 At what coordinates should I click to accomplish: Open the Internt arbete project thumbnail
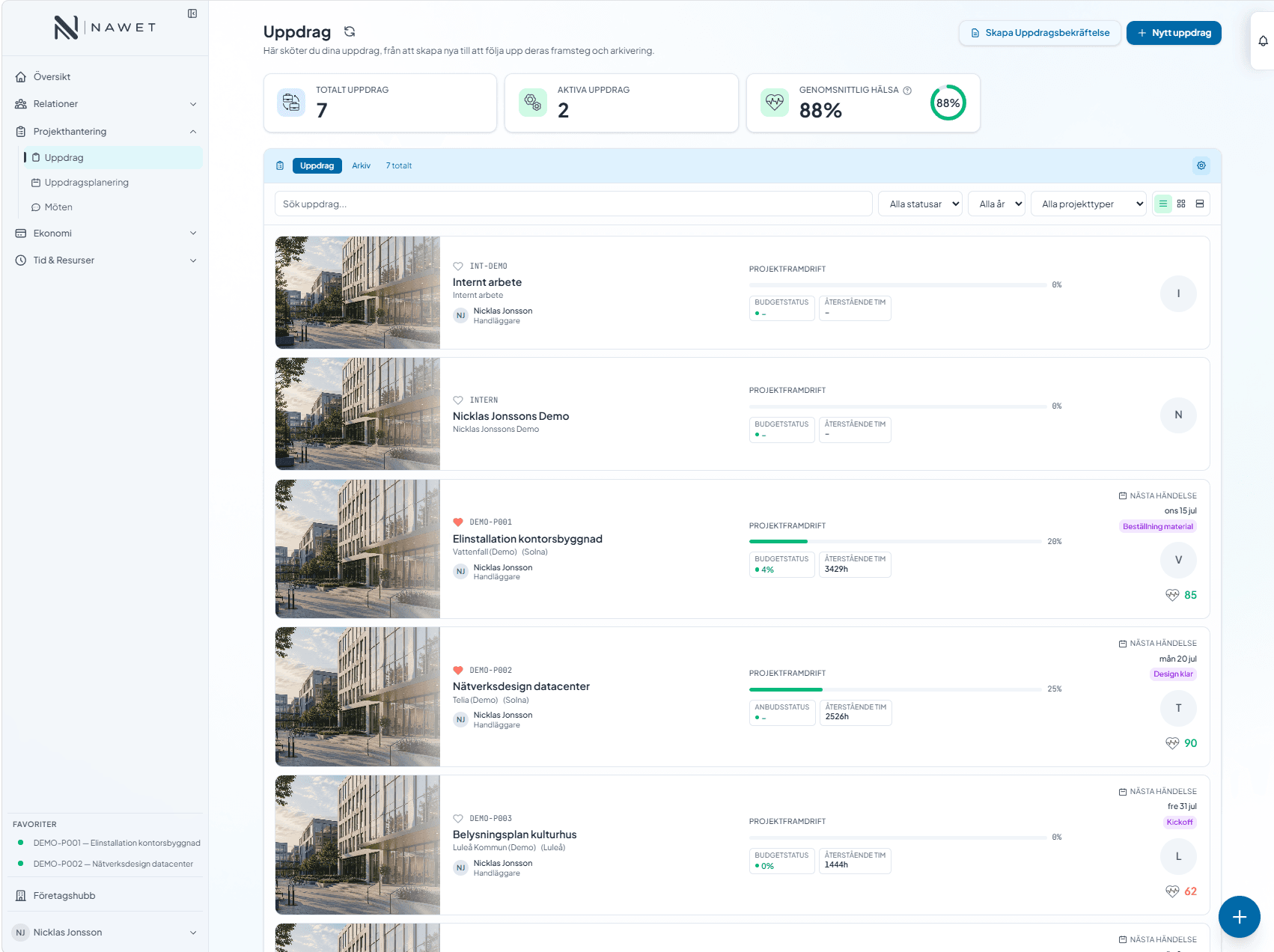coord(358,293)
